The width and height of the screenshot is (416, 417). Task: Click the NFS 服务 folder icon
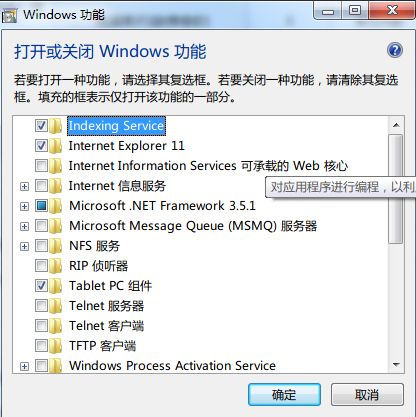[56, 246]
